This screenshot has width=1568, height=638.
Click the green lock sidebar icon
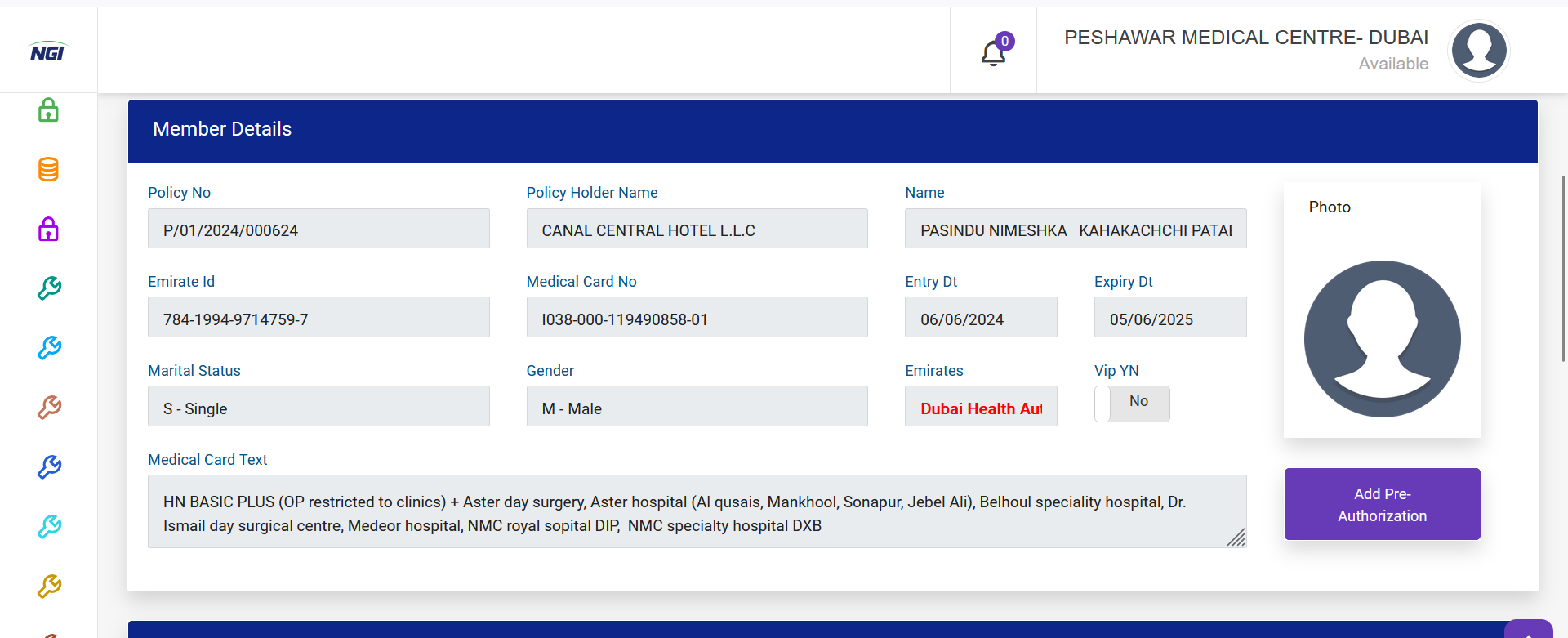(49, 110)
